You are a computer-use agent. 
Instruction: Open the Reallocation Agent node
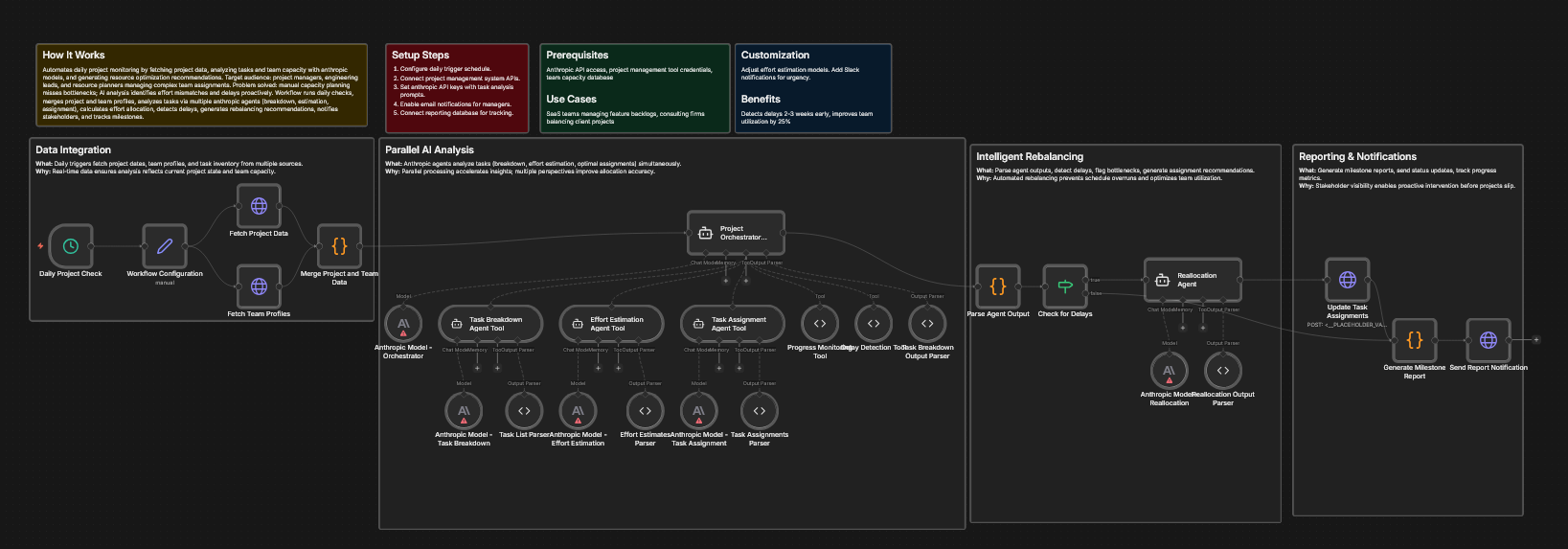pyautogui.click(x=1193, y=280)
